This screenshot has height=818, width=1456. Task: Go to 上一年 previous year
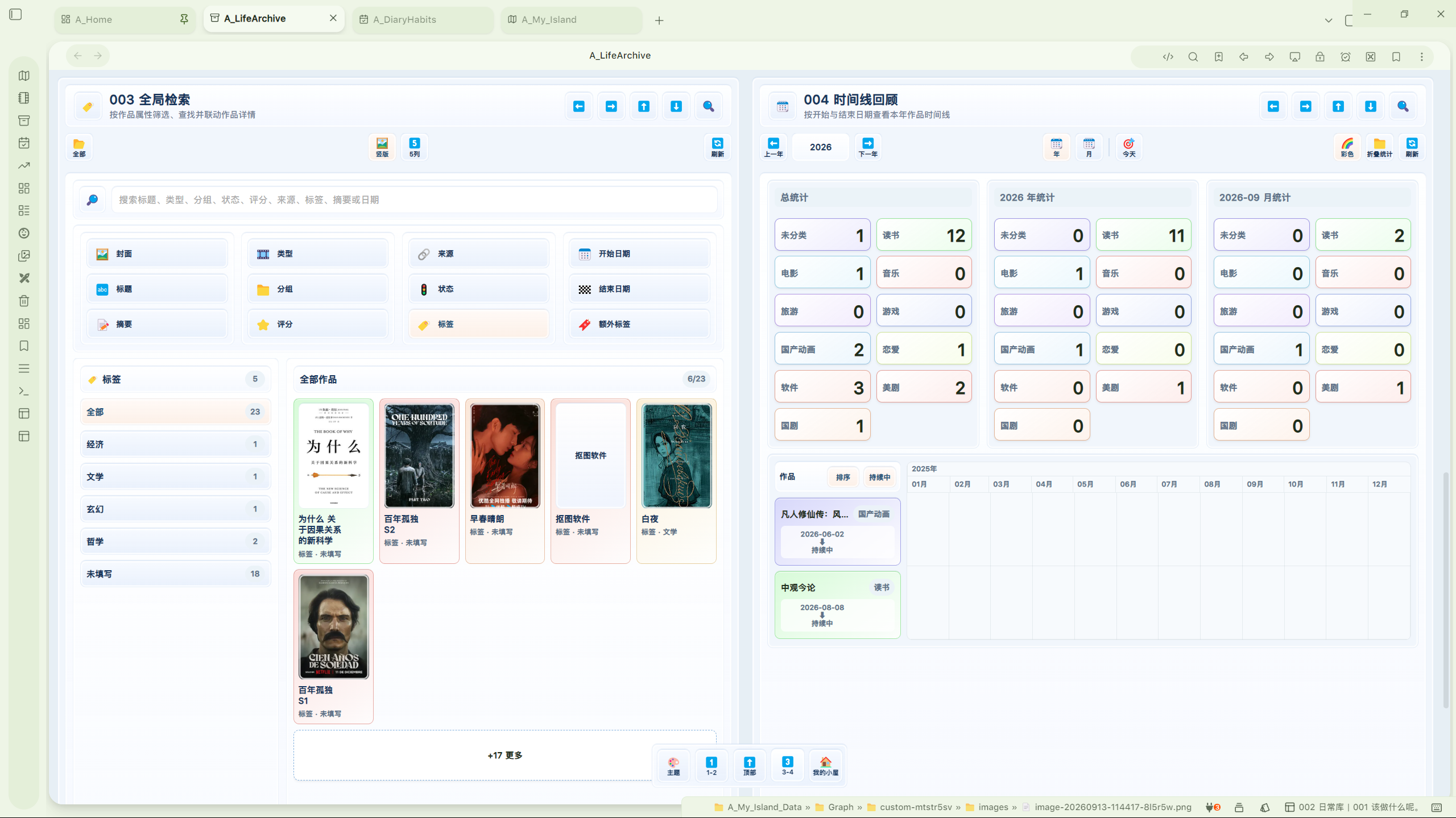[x=773, y=147]
